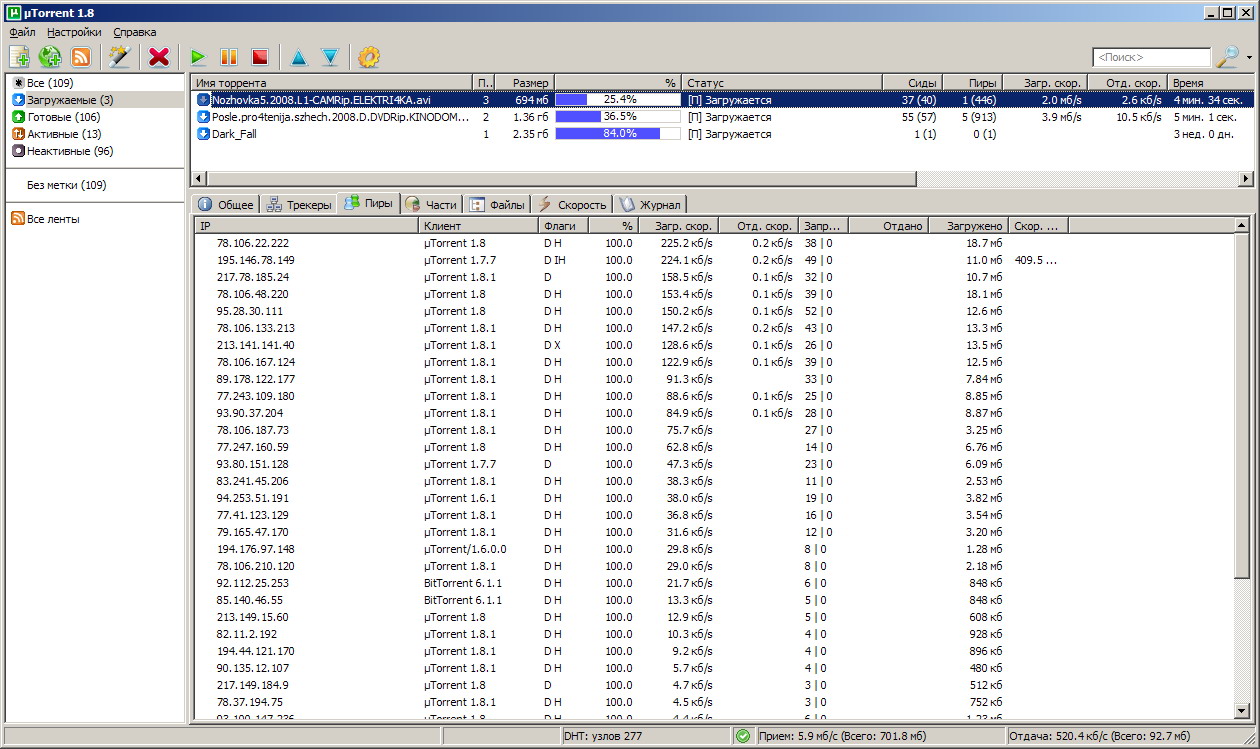Open Preferences gear icon in toolbar
This screenshot has height=749, width=1260.
tap(369, 57)
